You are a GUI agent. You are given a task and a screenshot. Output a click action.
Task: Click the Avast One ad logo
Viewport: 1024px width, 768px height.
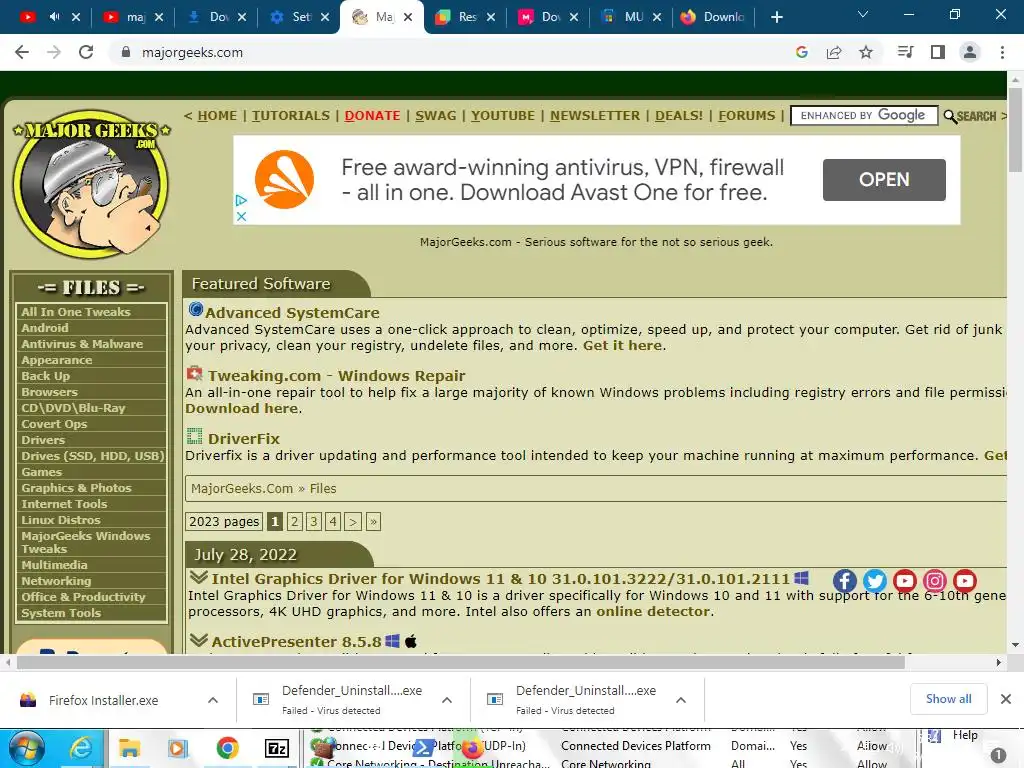(284, 180)
